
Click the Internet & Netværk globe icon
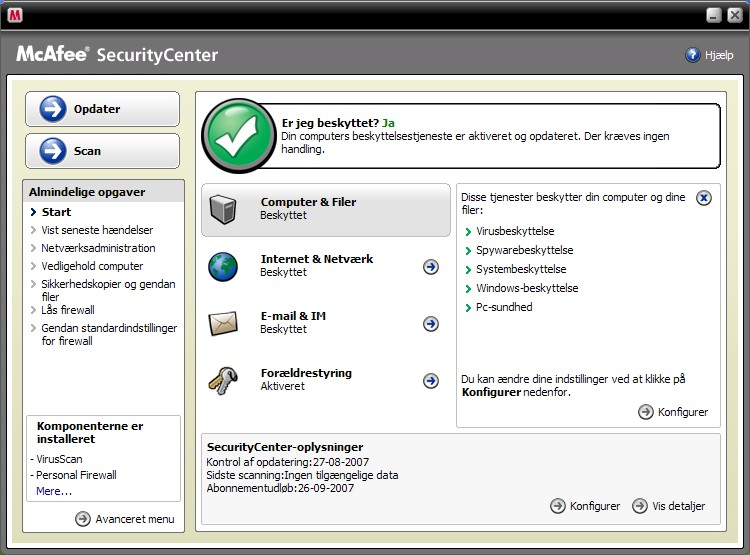(223, 266)
